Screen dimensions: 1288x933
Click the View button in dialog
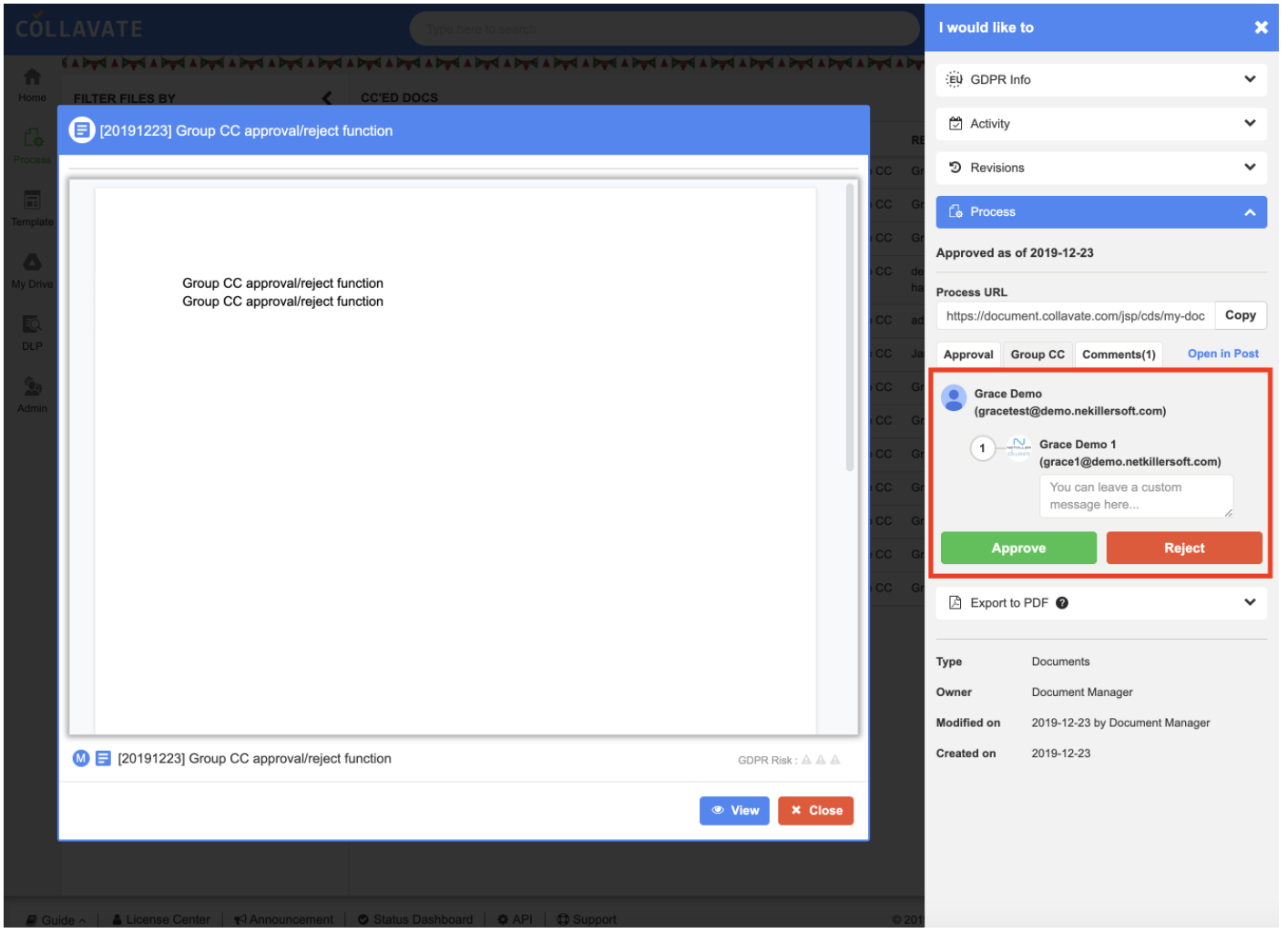734,810
